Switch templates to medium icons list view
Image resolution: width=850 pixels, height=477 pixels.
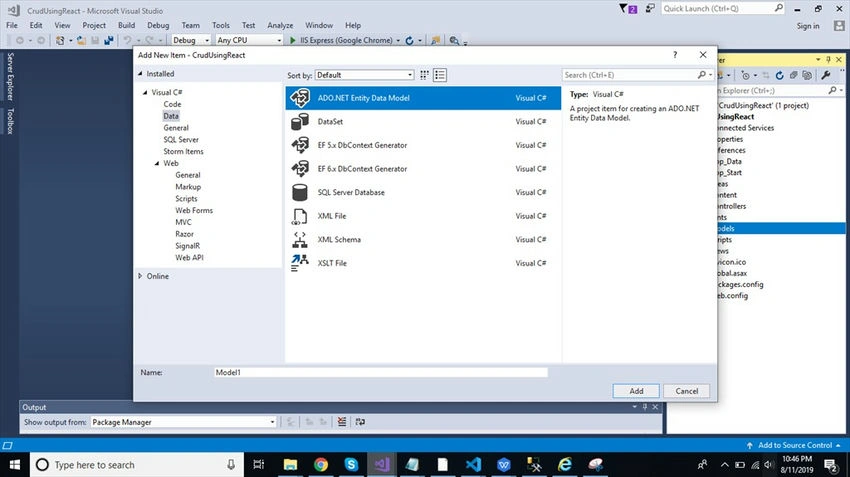[440, 75]
